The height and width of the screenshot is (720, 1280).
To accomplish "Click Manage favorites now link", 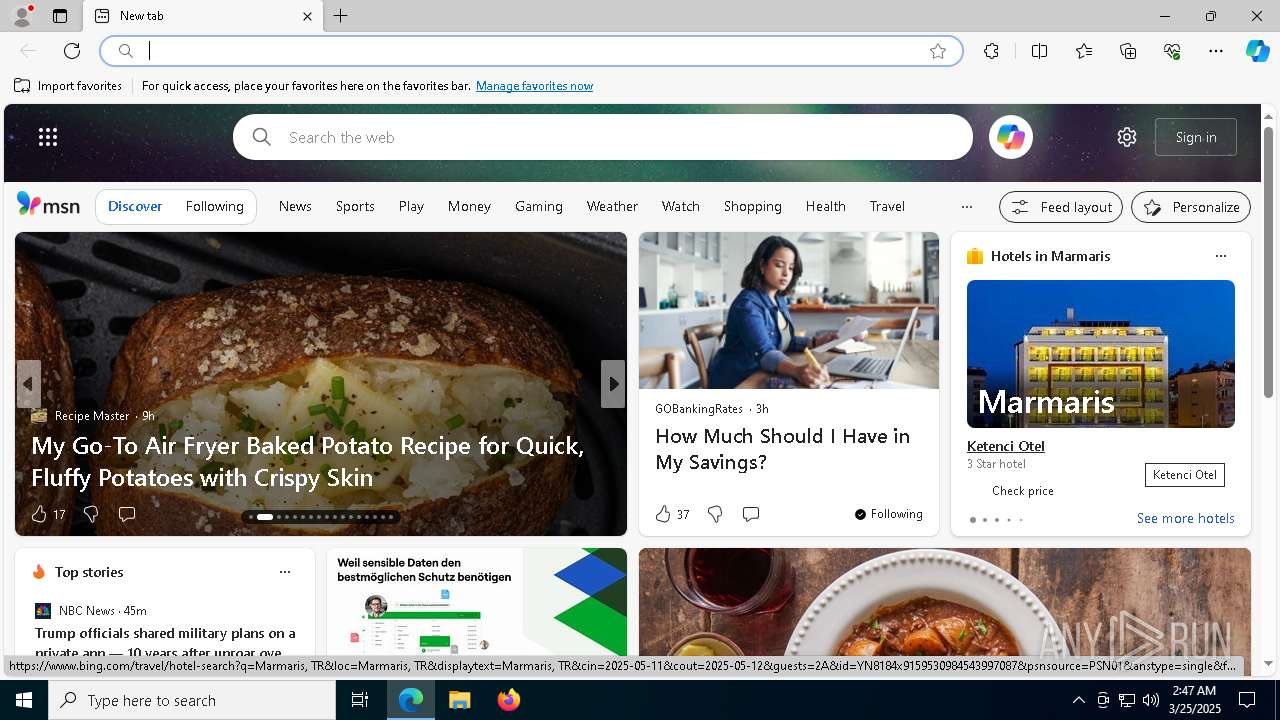I will click(x=534, y=86).
